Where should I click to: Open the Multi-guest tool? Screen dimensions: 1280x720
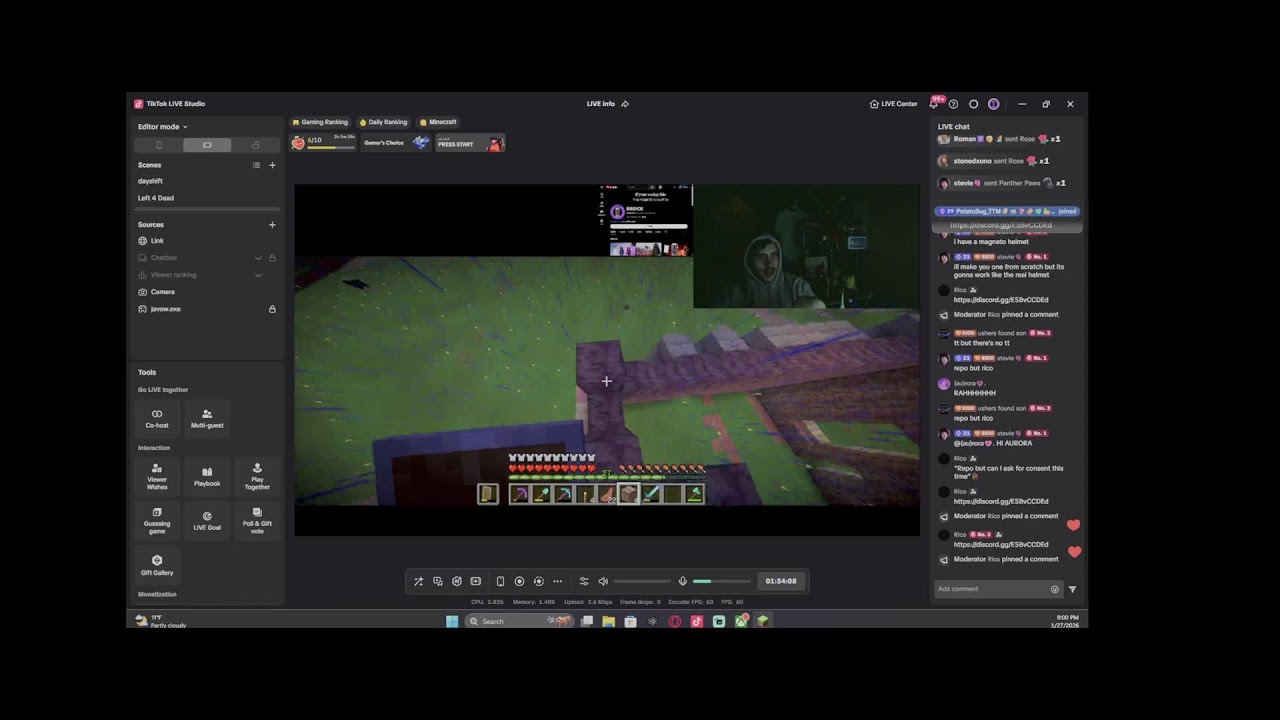point(207,418)
